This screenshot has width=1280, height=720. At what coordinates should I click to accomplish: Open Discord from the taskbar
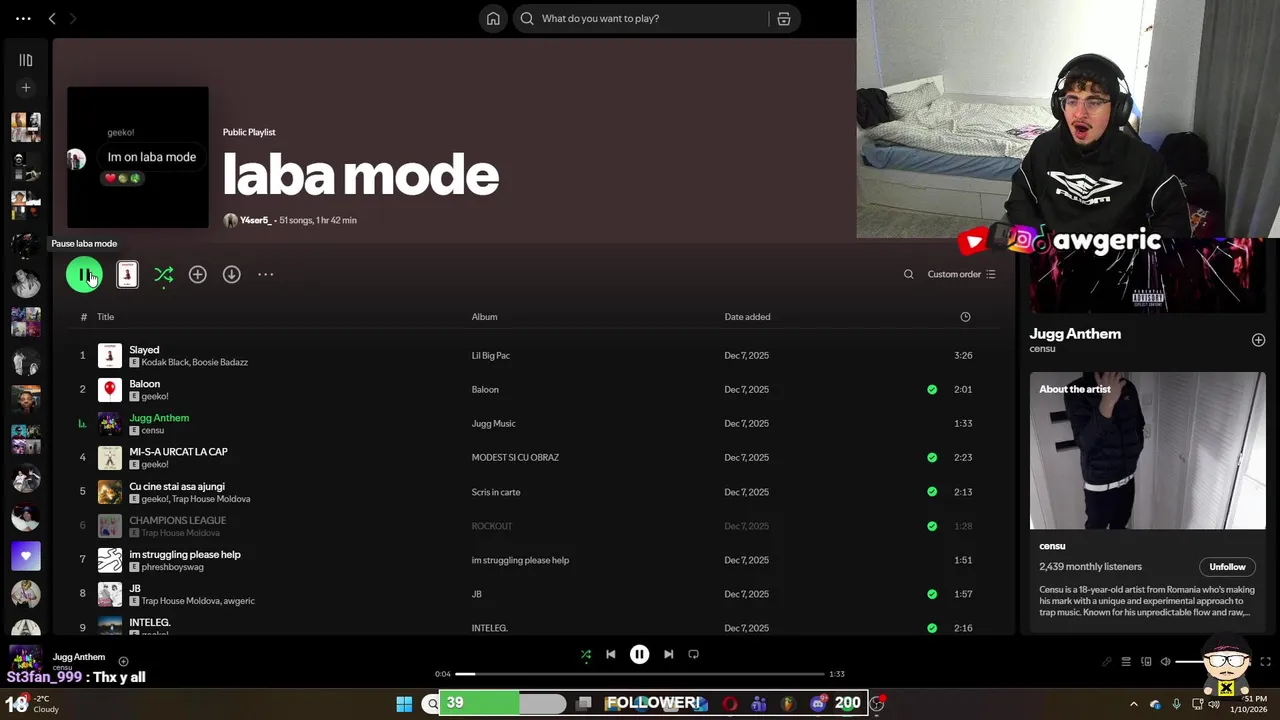click(818, 704)
